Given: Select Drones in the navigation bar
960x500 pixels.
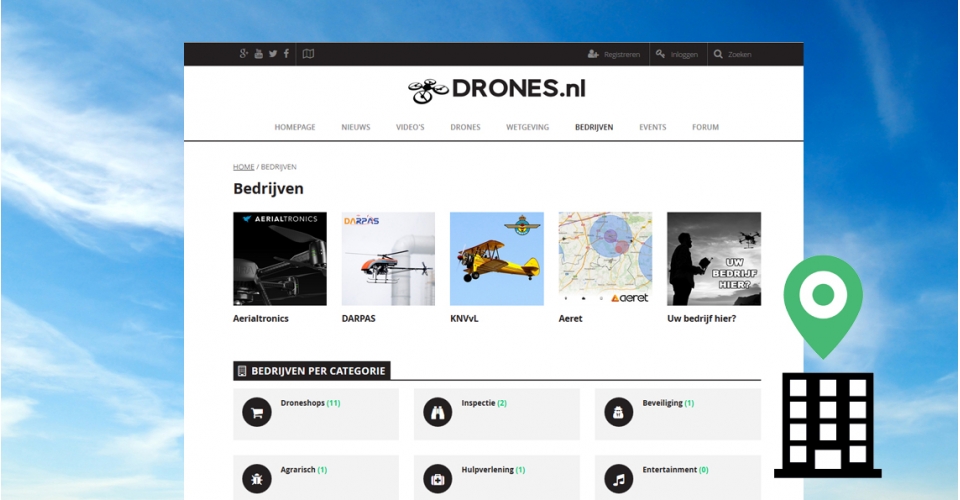Looking at the screenshot, I should (x=465, y=127).
